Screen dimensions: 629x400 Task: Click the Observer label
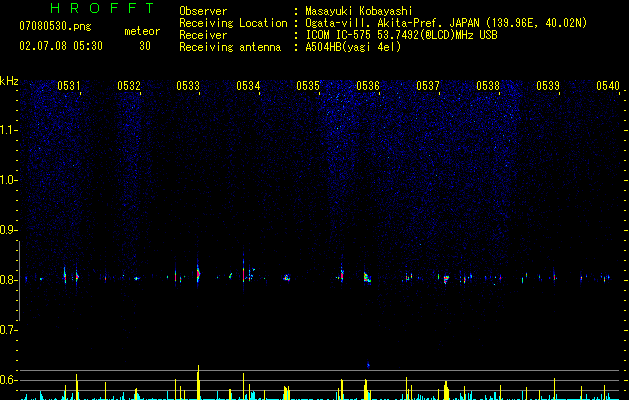pyautogui.click(x=203, y=11)
